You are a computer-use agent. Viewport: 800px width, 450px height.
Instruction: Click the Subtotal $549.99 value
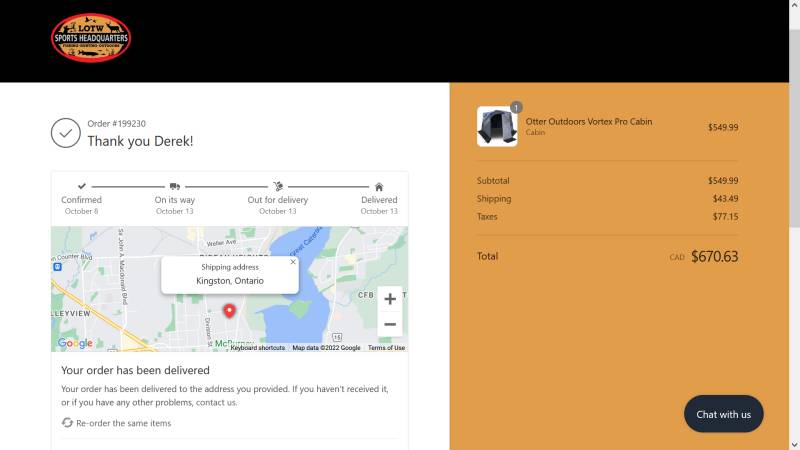[x=723, y=181]
